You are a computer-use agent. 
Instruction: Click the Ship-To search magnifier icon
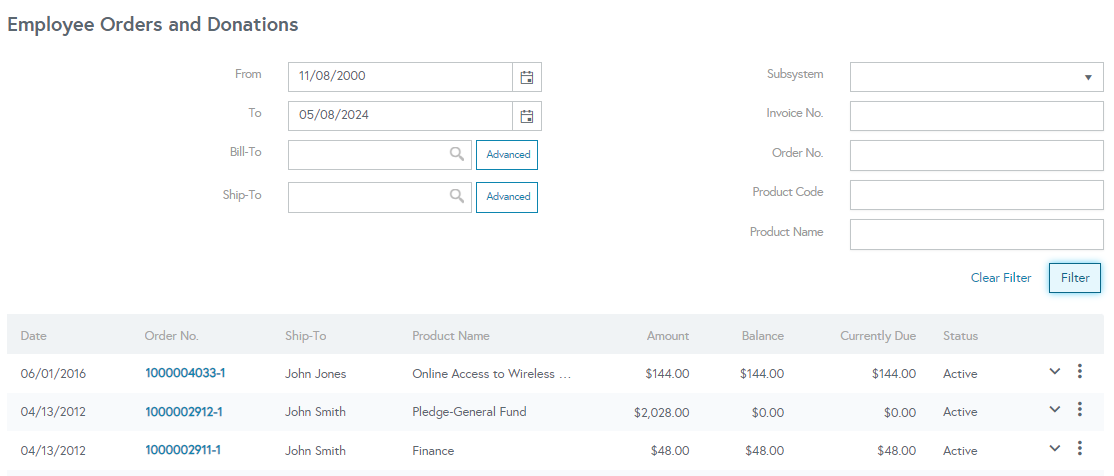pyautogui.click(x=457, y=196)
